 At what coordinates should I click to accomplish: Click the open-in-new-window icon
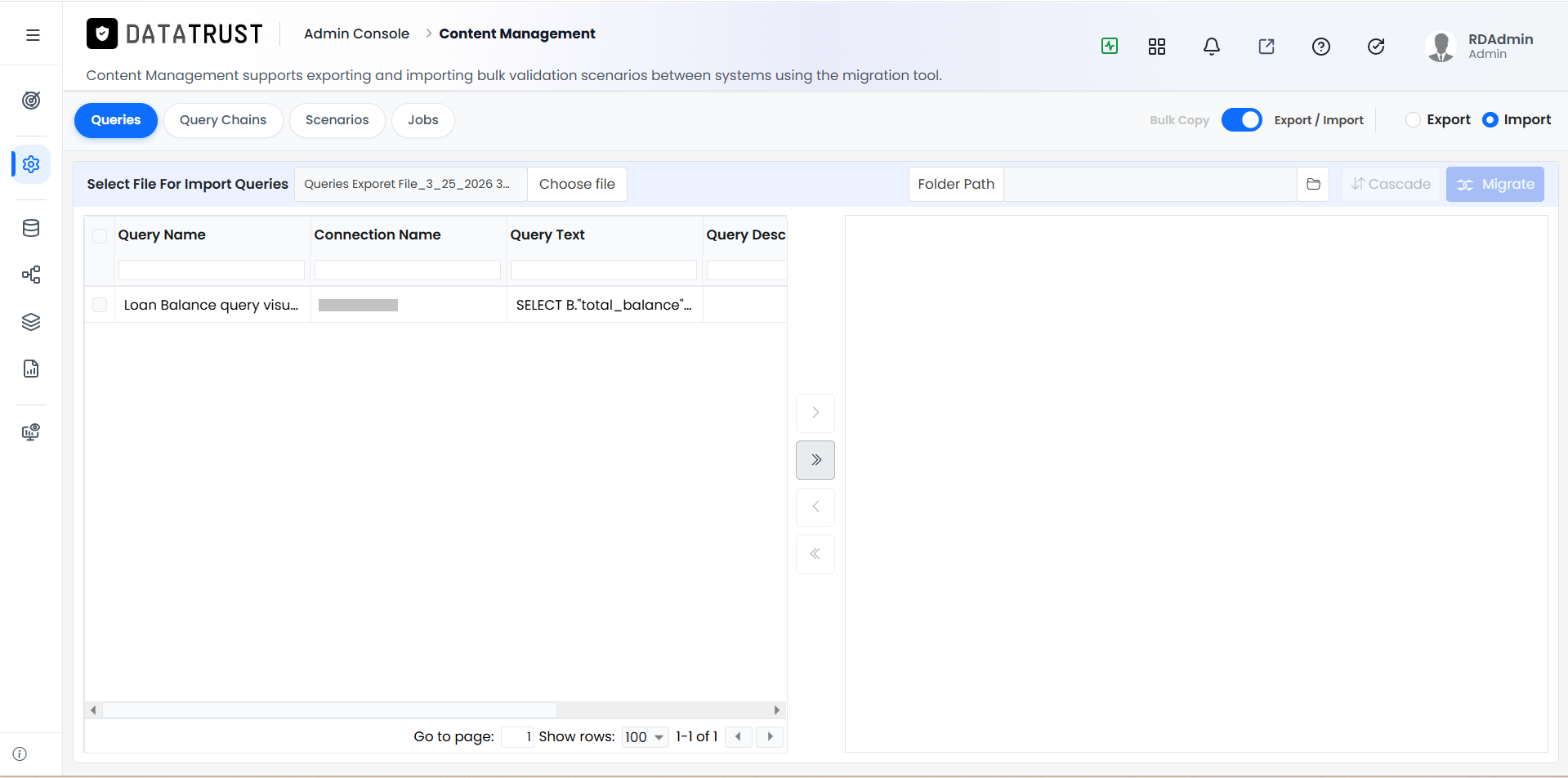point(1266,47)
